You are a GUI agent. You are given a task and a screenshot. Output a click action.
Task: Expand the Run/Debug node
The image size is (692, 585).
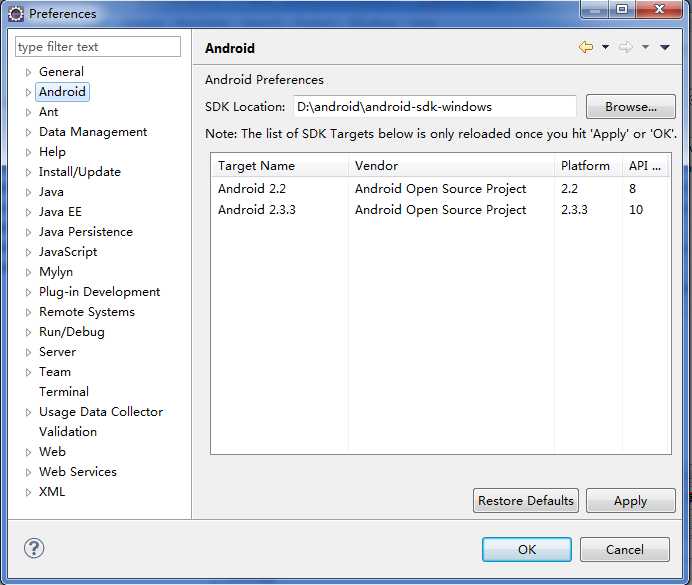pyautogui.click(x=28, y=332)
